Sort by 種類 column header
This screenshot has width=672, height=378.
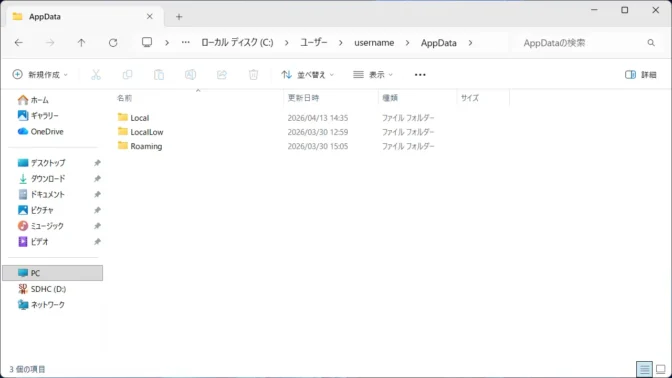click(417, 98)
